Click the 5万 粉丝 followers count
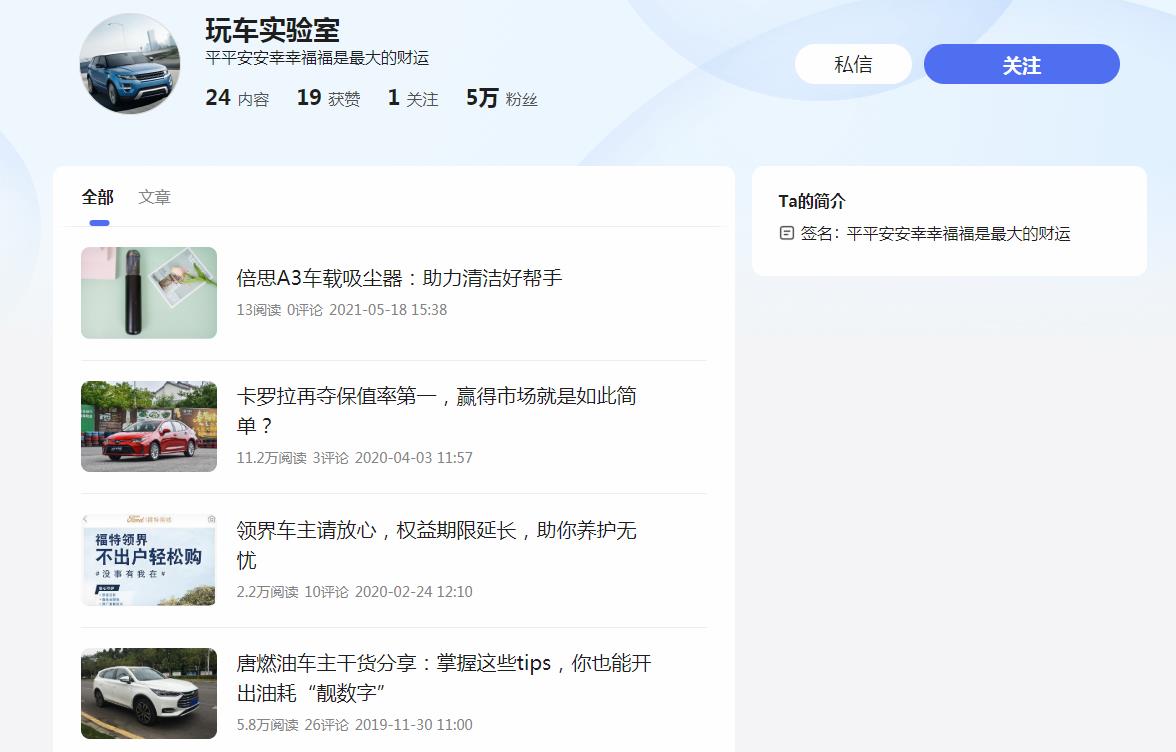Viewport: 1176px width, 752px height. (x=502, y=98)
